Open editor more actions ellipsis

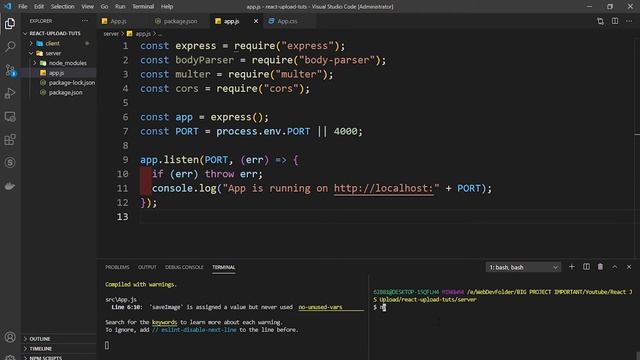(629, 21)
